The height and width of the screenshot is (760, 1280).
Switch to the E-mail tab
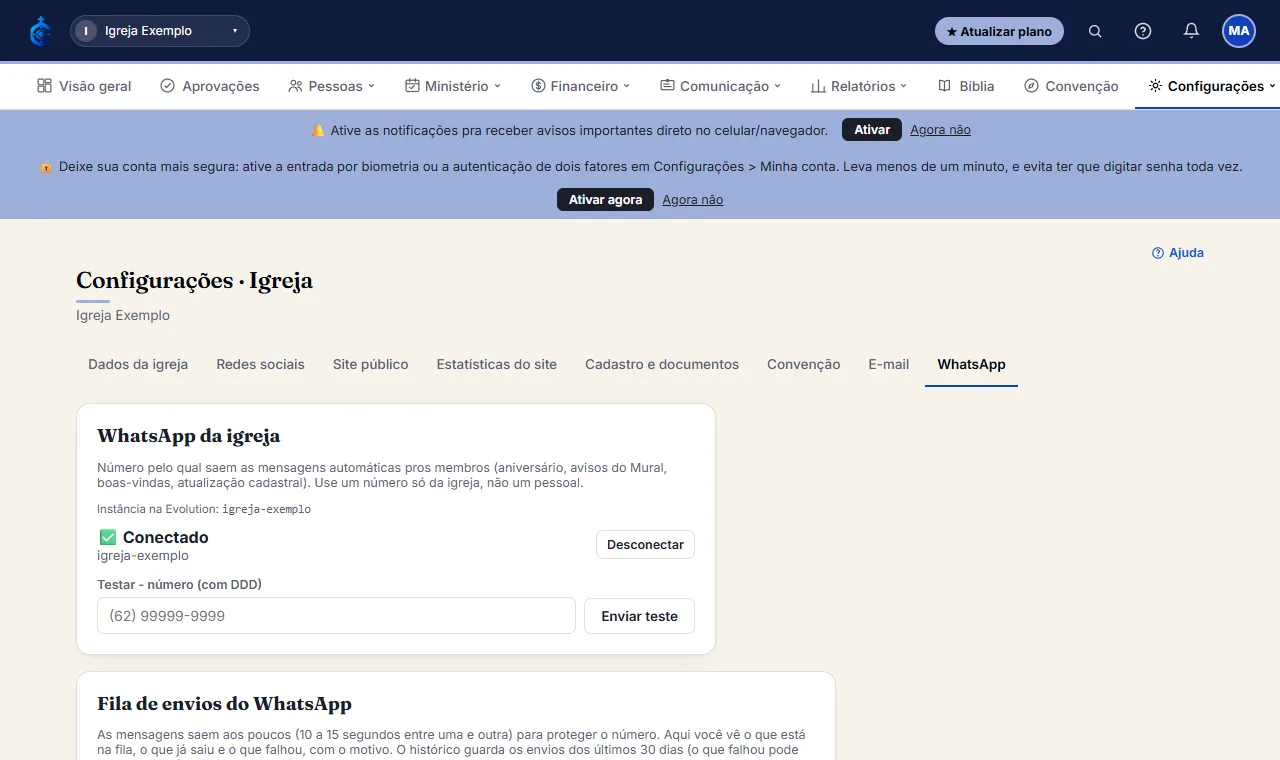[x=888, y=364]
